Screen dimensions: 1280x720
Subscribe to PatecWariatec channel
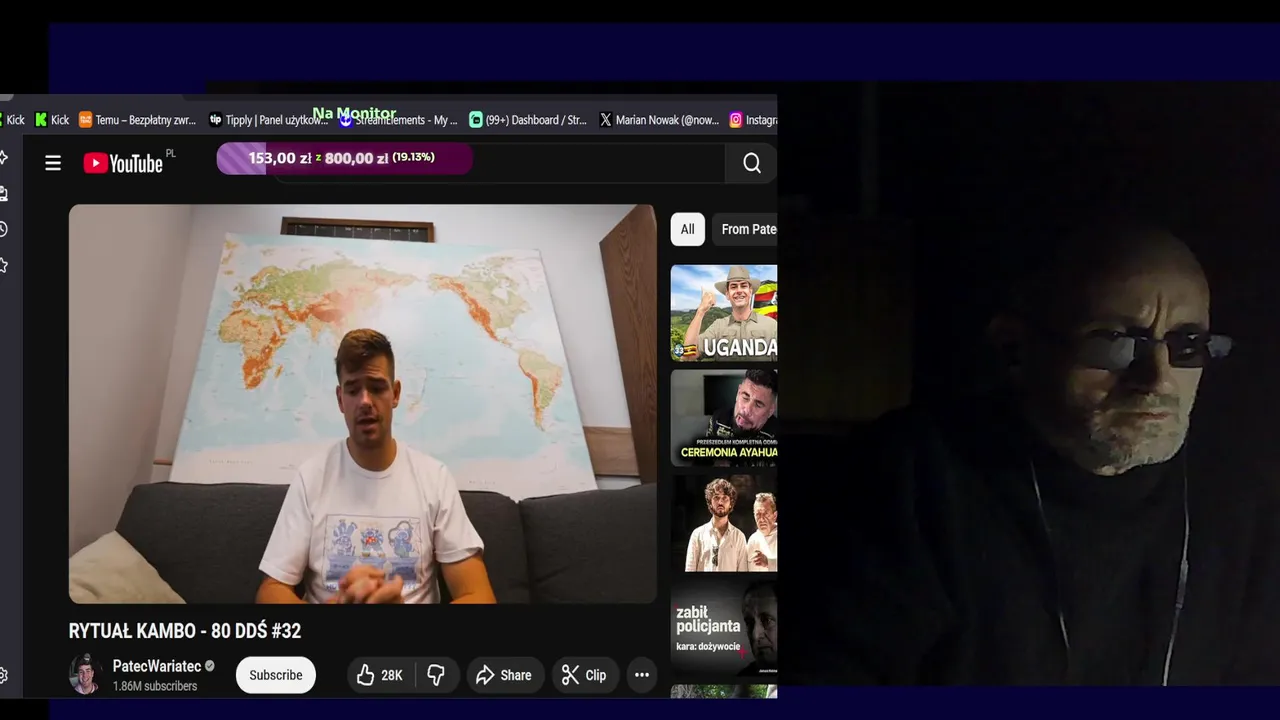pos(276,675)
